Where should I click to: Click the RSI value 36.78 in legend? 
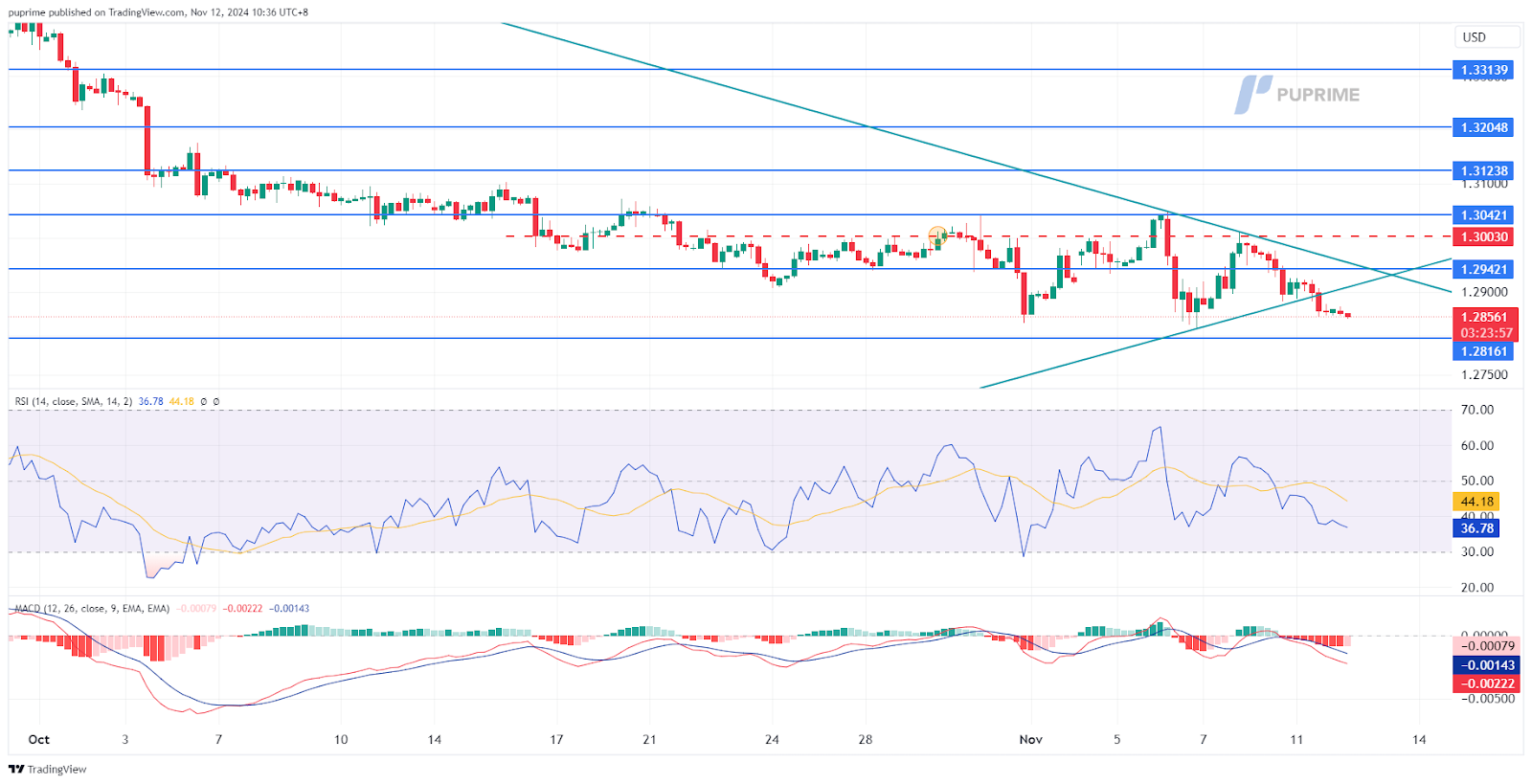[x=150, y=402]
